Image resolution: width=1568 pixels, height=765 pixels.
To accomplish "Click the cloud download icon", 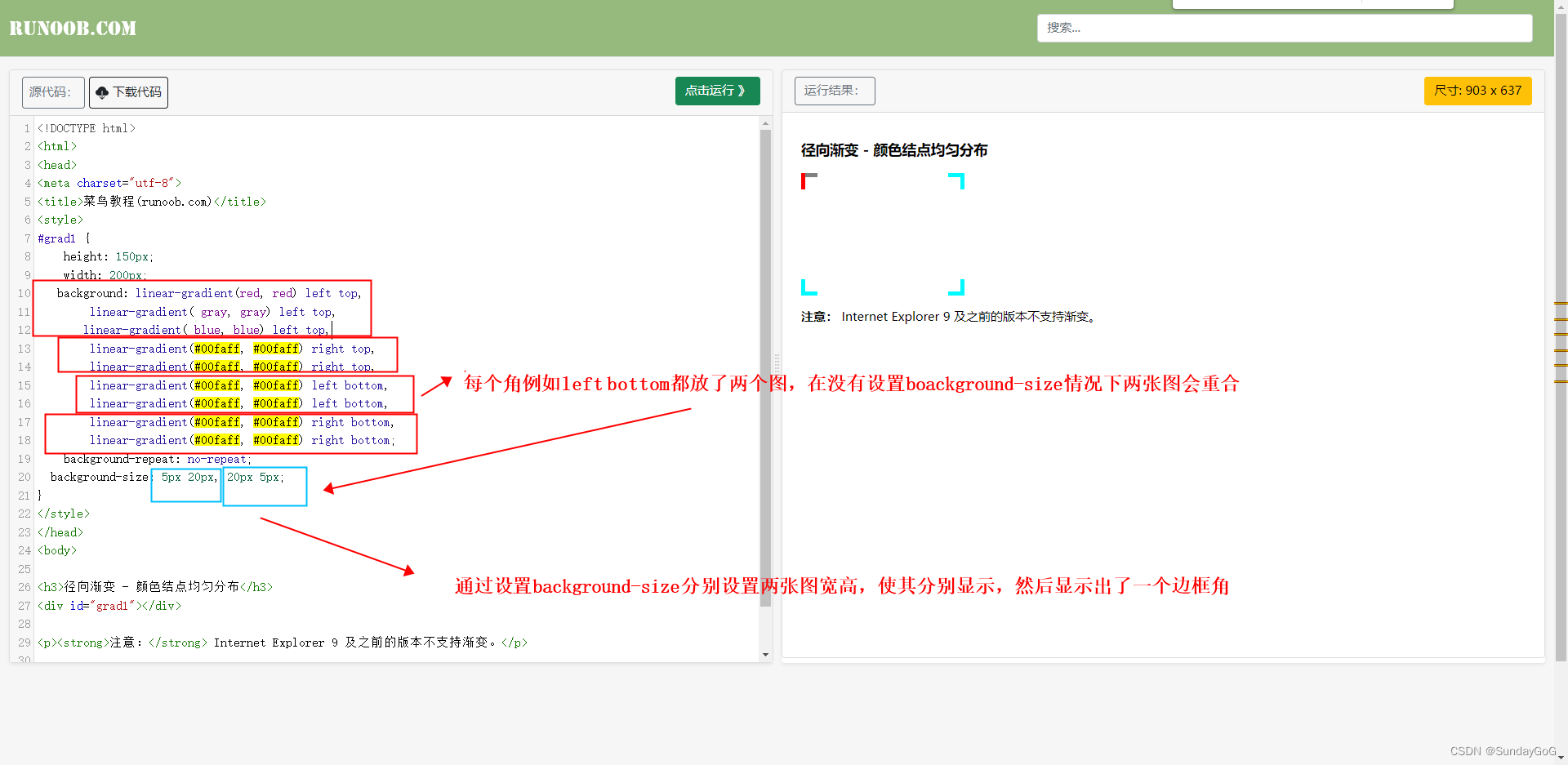I will click(102, 92).
